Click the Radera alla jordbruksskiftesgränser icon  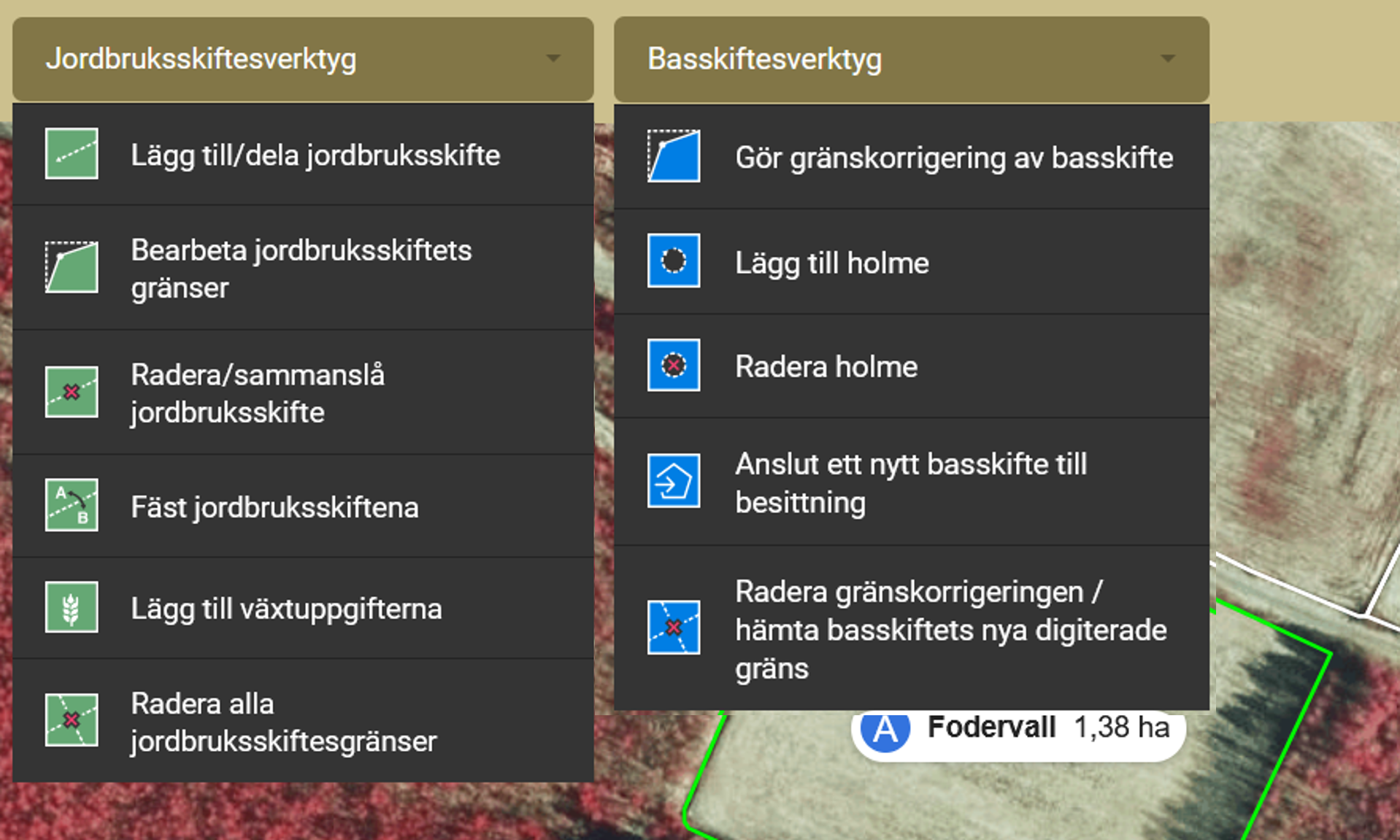click(71, 721)
